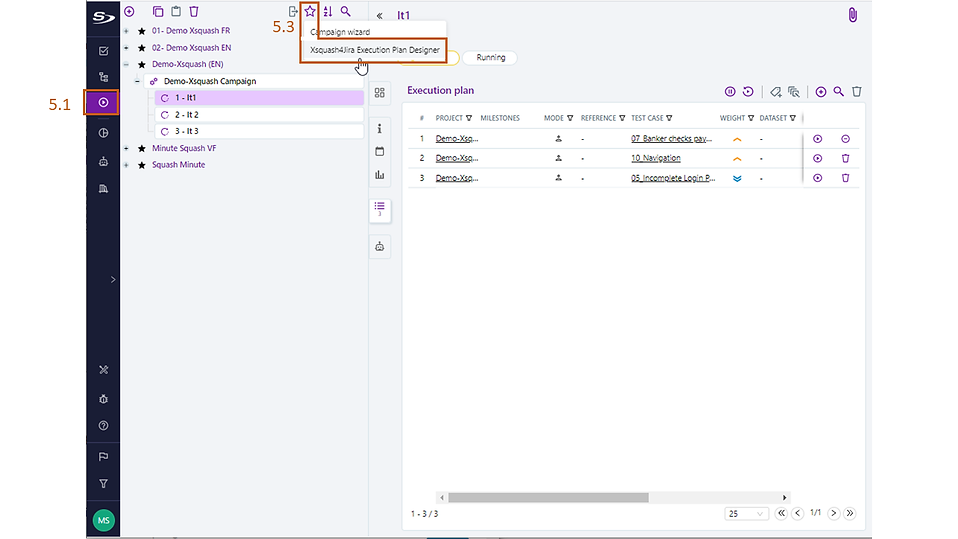Open the Automation robot sidebar icon
958x539 pixels.
point(103,161)
